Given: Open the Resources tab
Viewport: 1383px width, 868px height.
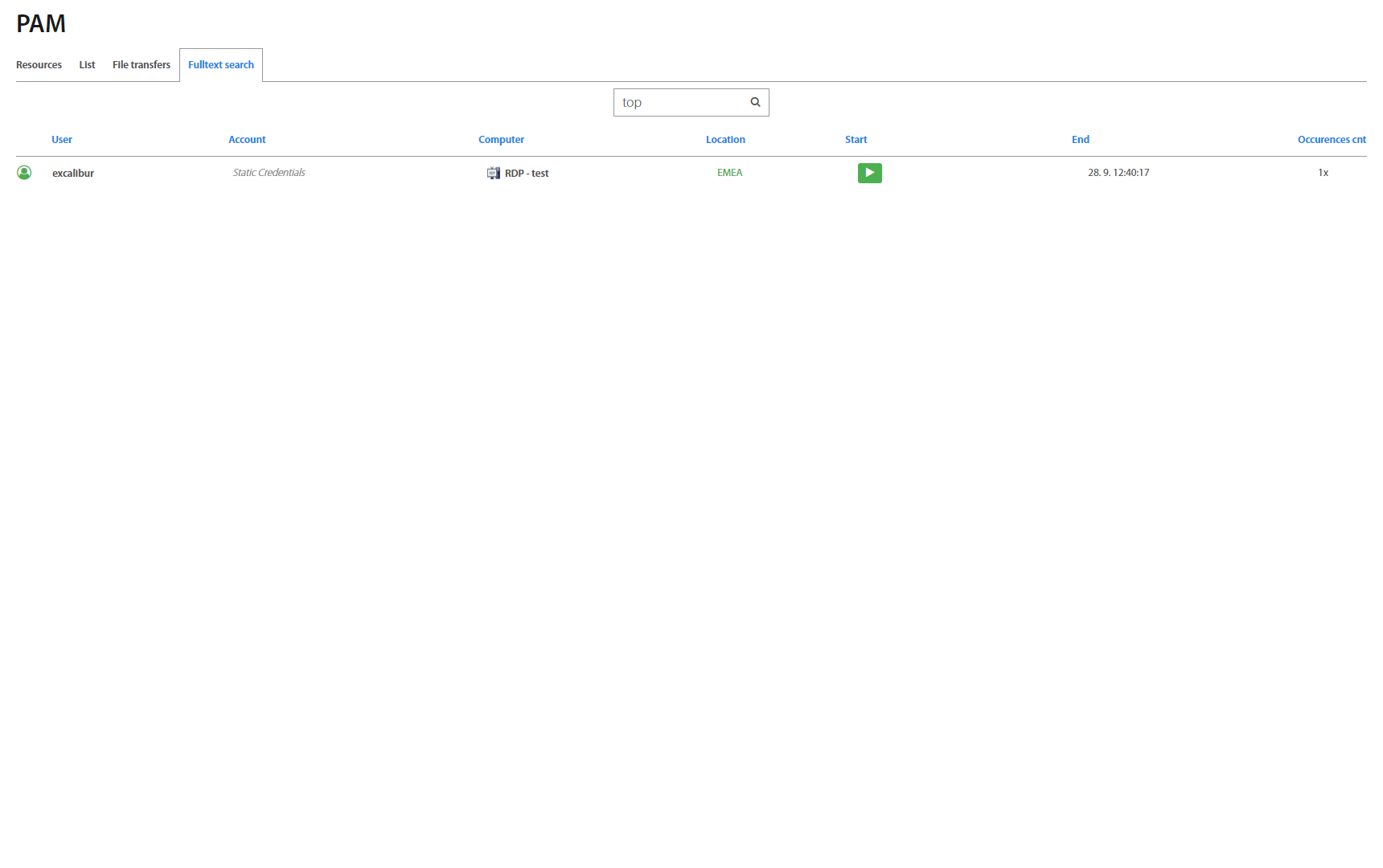Looking at the screenshot, I should [x=39, y=65].
